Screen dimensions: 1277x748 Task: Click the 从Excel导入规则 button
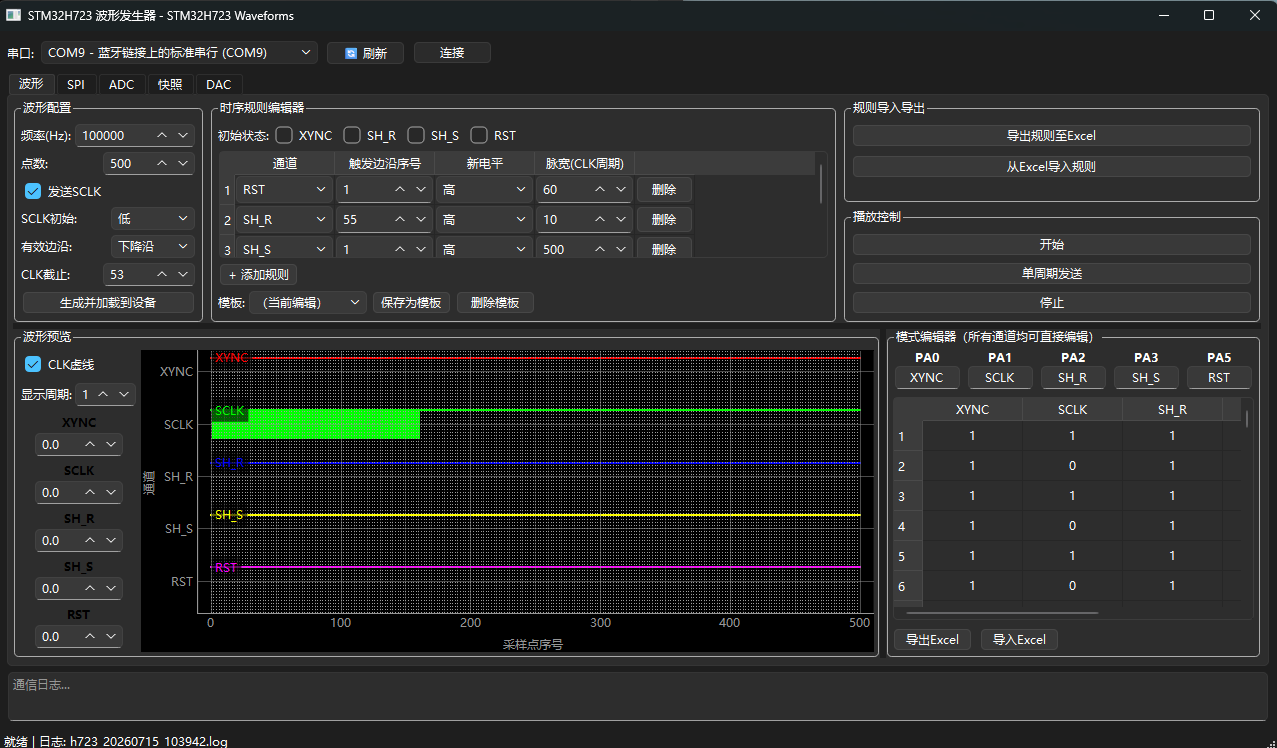(x=1051, y=166)
